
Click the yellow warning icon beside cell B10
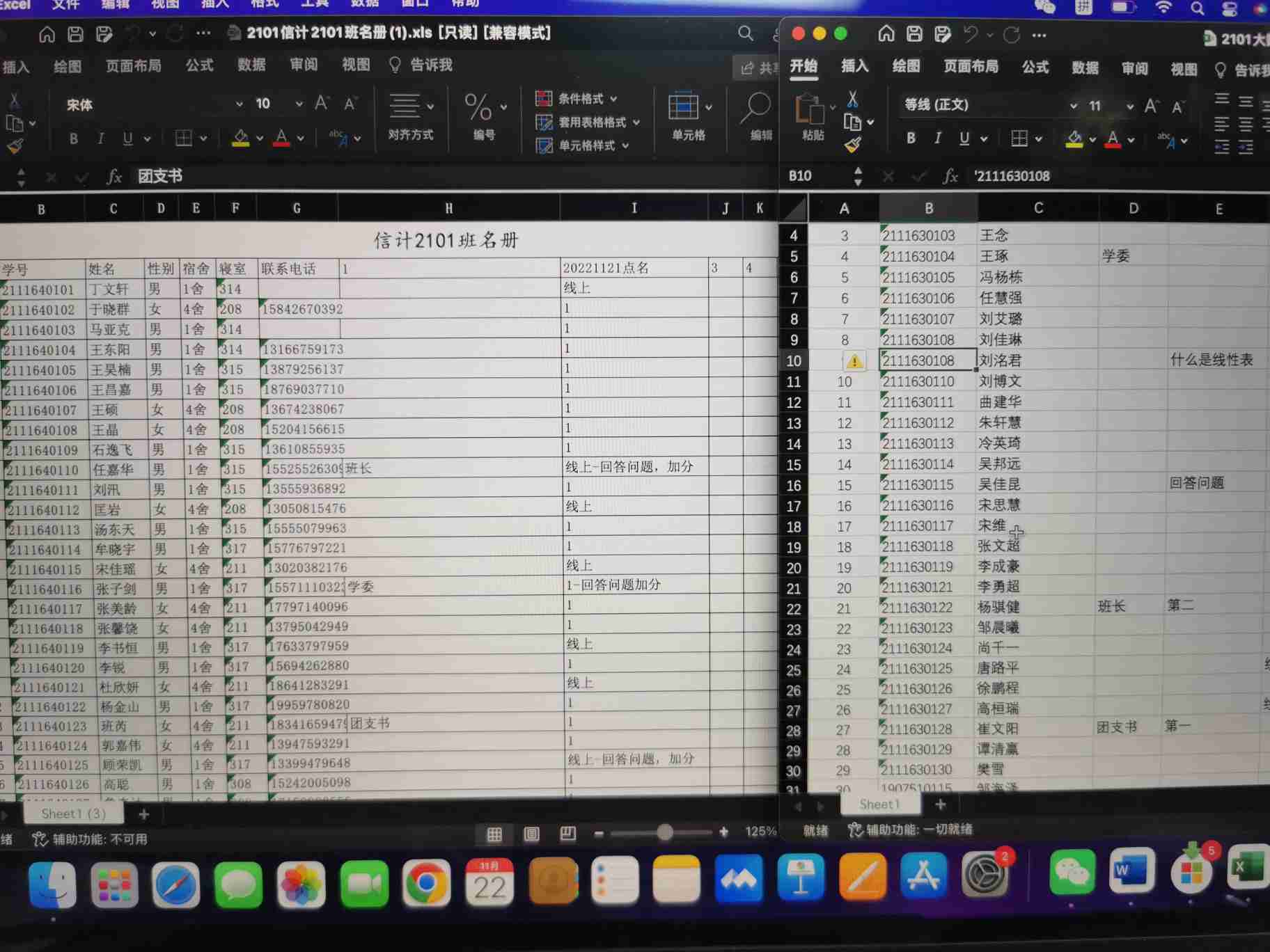854,361
